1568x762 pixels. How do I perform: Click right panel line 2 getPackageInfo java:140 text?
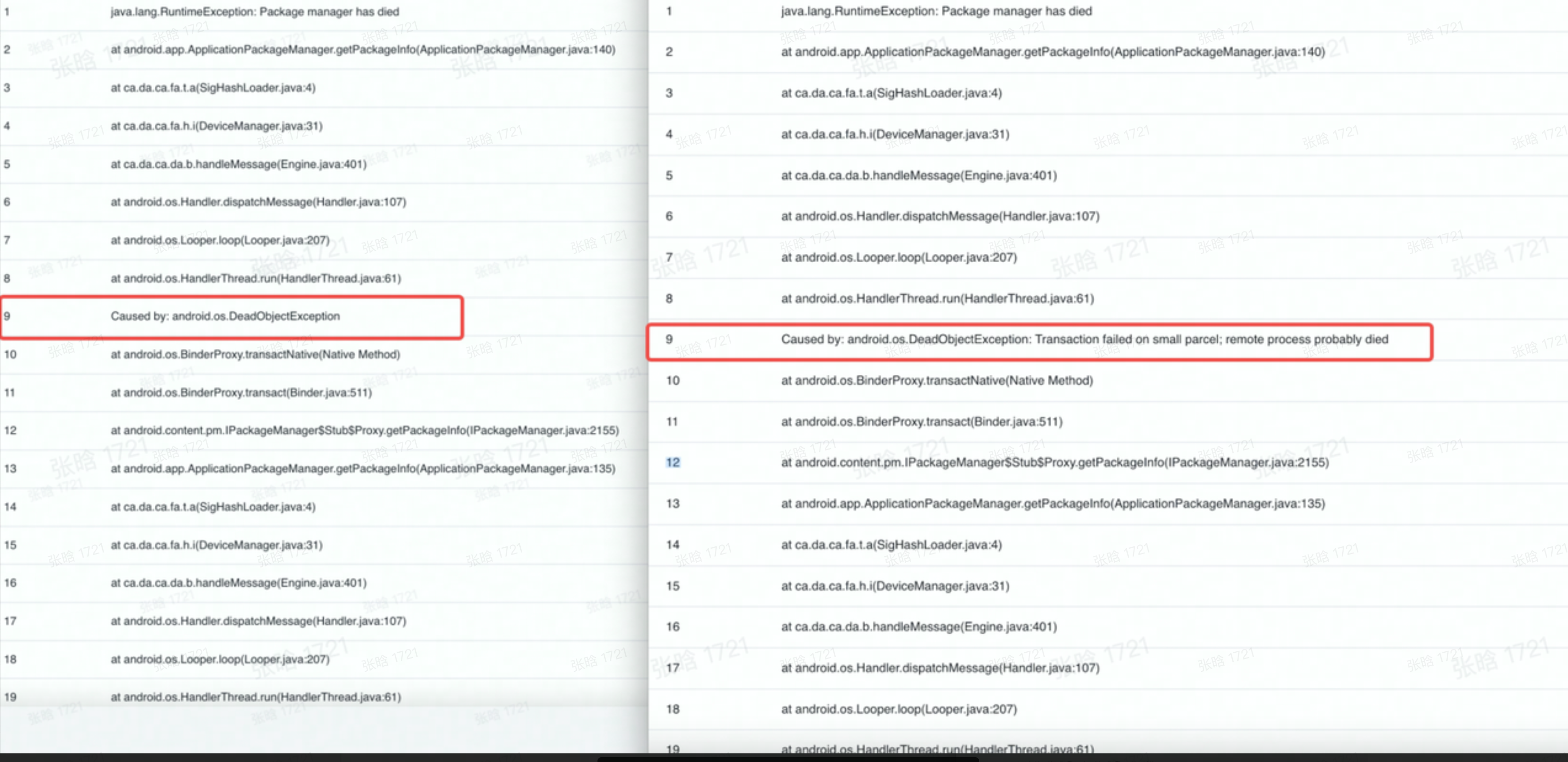point(1053,52)
